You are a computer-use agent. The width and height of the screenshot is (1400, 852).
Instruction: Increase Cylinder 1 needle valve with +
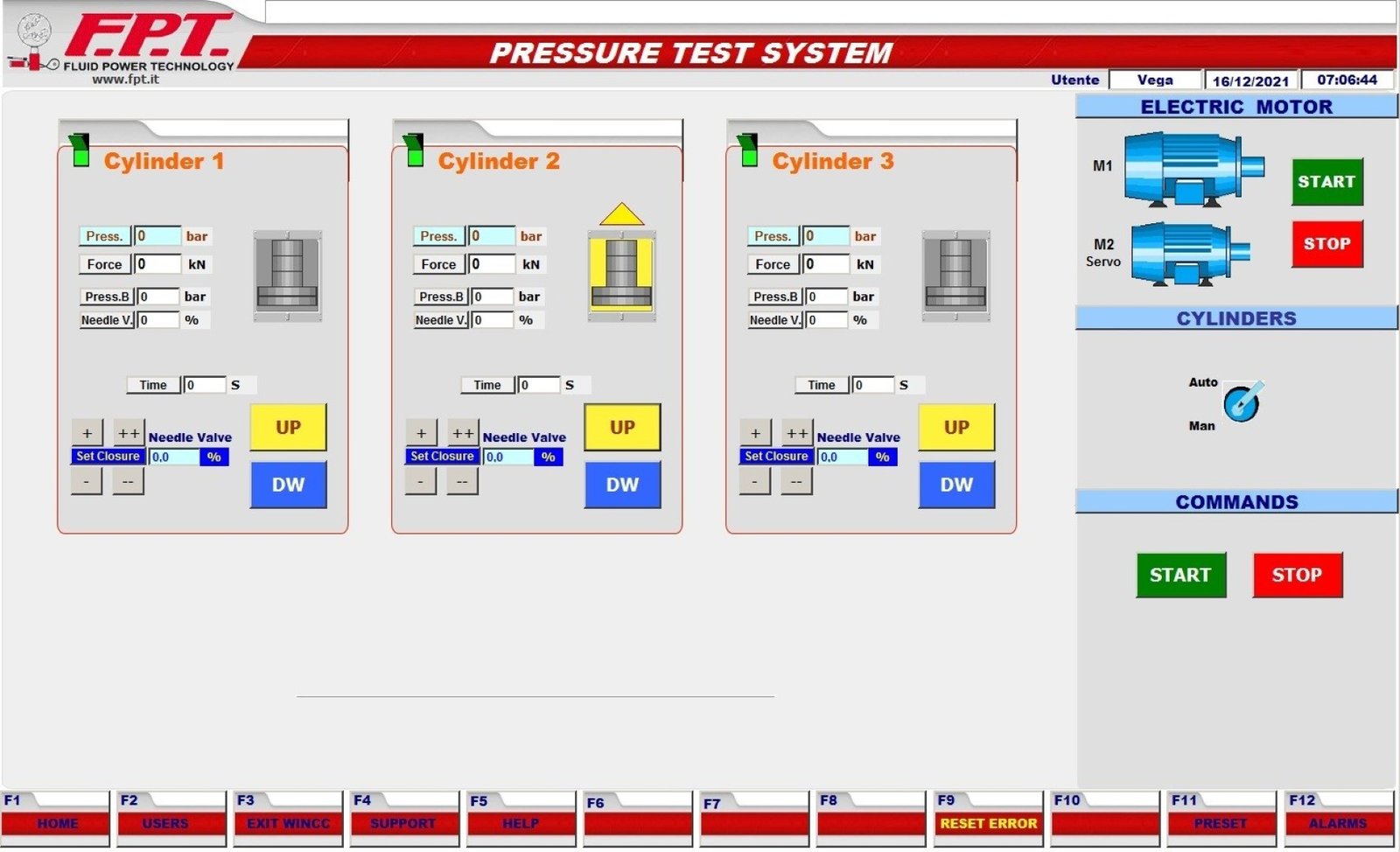pyautogui.click(x=87, y=433)
